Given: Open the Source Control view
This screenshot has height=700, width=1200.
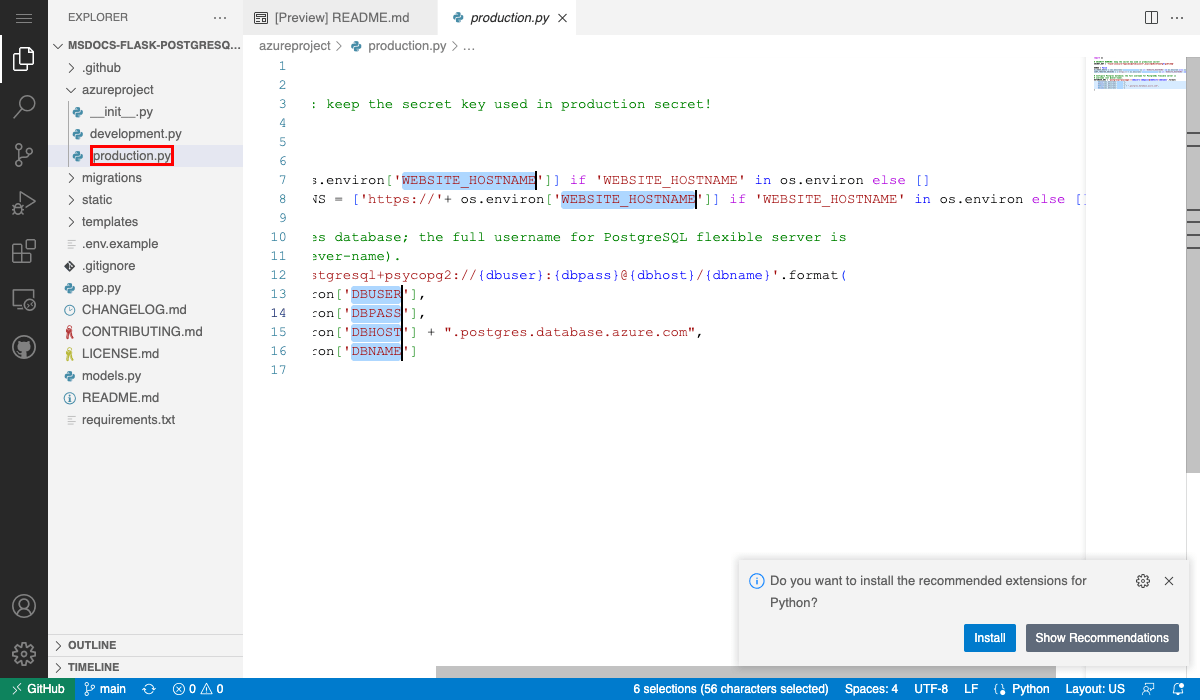Looking at the screenshot, I should pyautogui.click(x=24, y=155).
